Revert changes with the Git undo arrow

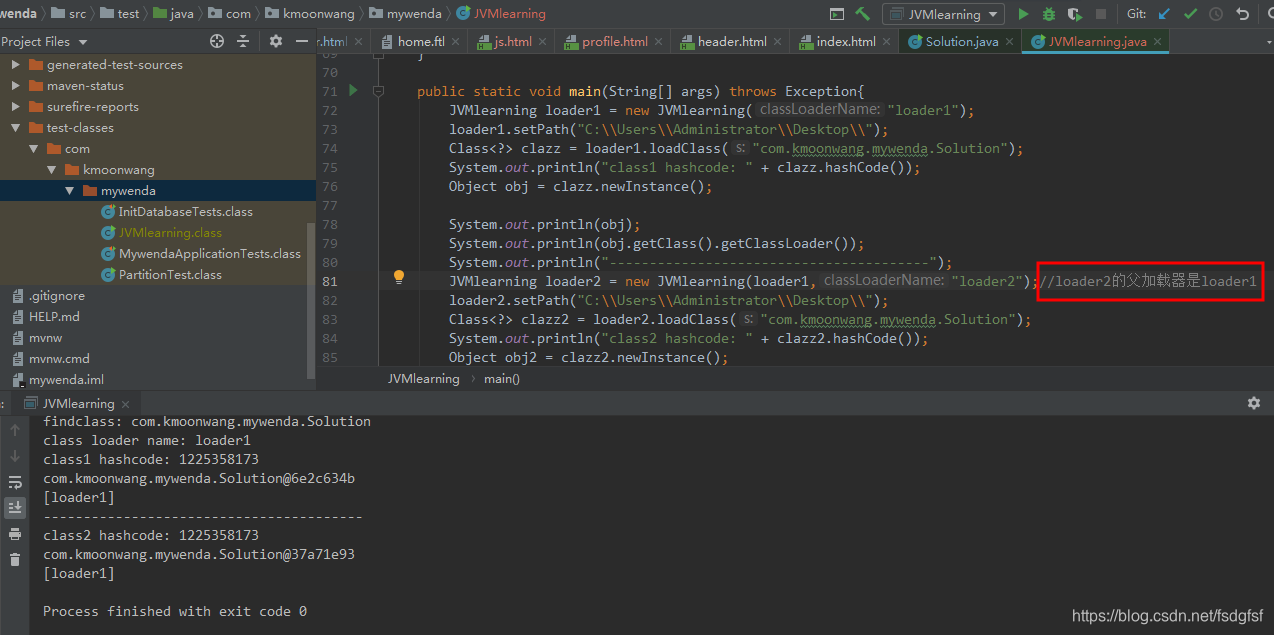(x=1242, y=14)
